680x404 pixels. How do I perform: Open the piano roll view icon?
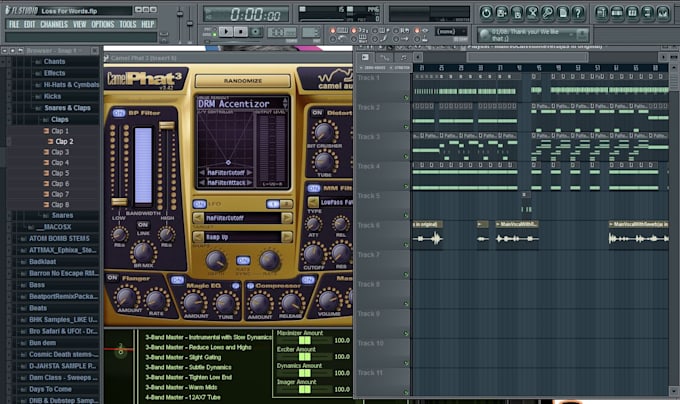click(x=632, y=13)
